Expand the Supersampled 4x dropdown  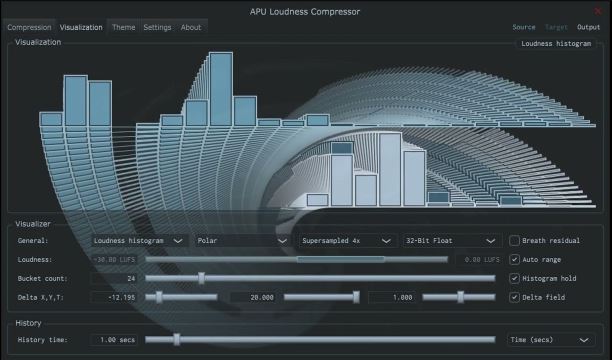click(347, 241)
